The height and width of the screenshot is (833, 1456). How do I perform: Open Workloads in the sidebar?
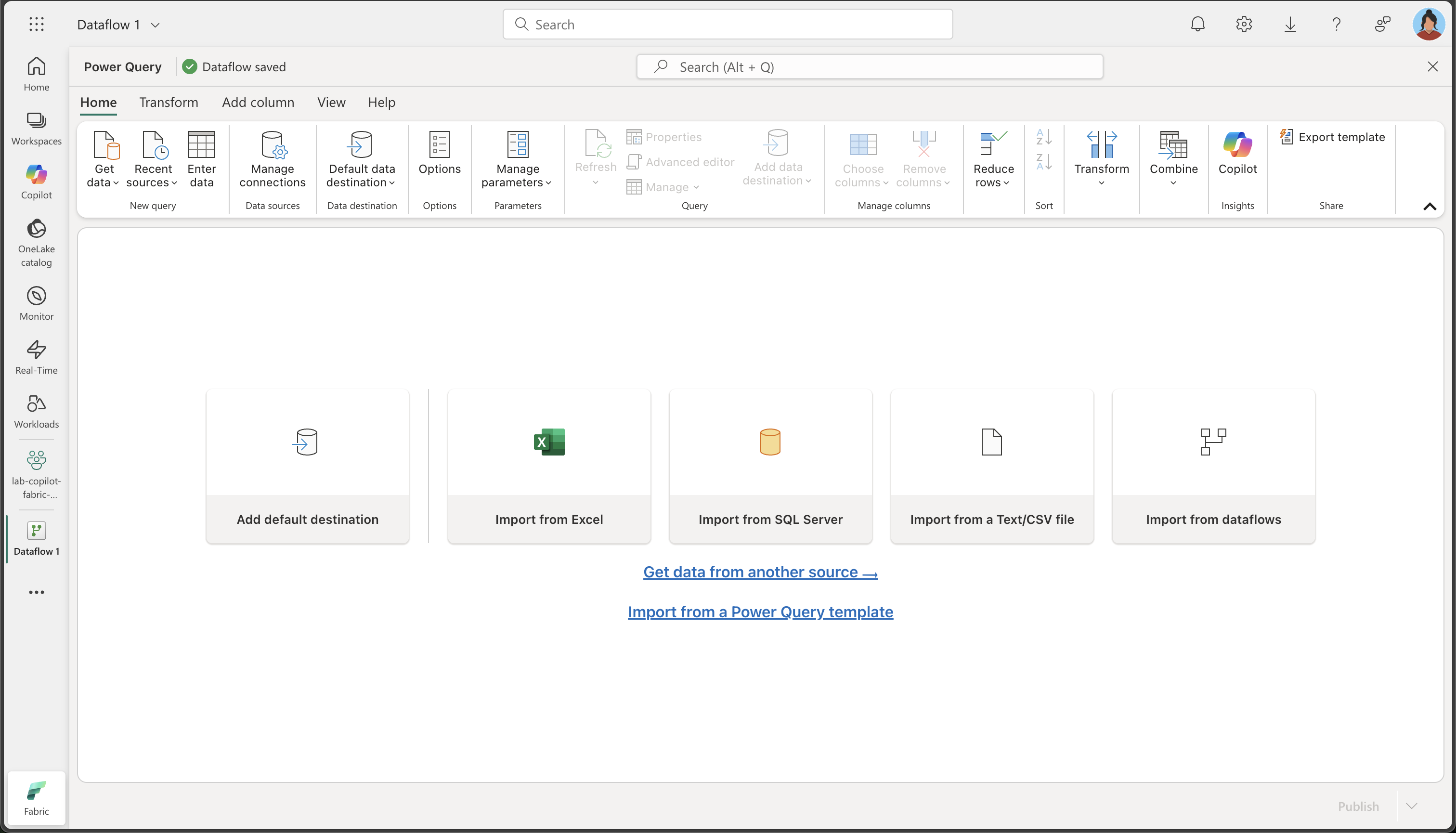pos(36,411)
